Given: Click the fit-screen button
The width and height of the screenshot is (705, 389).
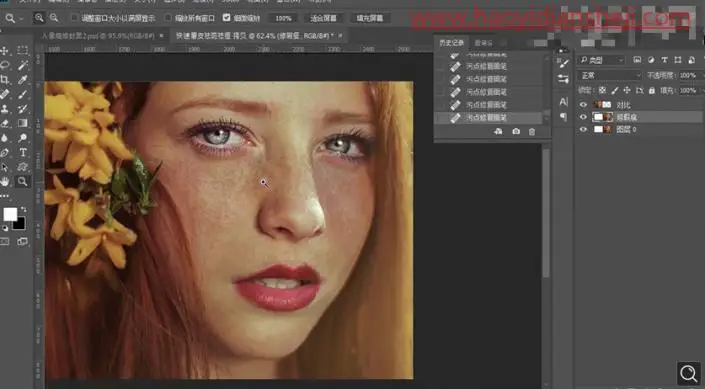Looking at the screenshot, I should tap(323, 18).
